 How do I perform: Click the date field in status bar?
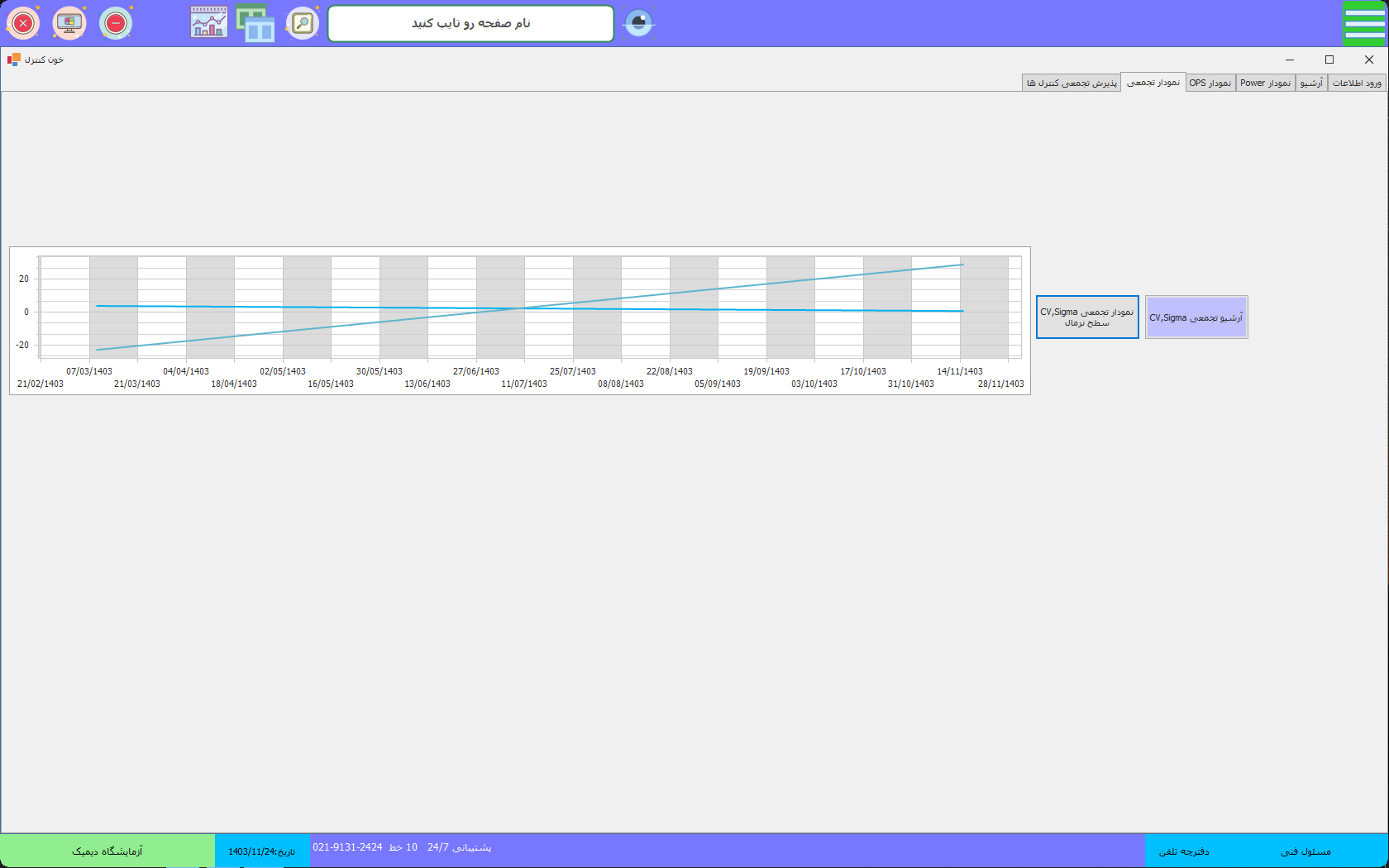click(262, 851)
